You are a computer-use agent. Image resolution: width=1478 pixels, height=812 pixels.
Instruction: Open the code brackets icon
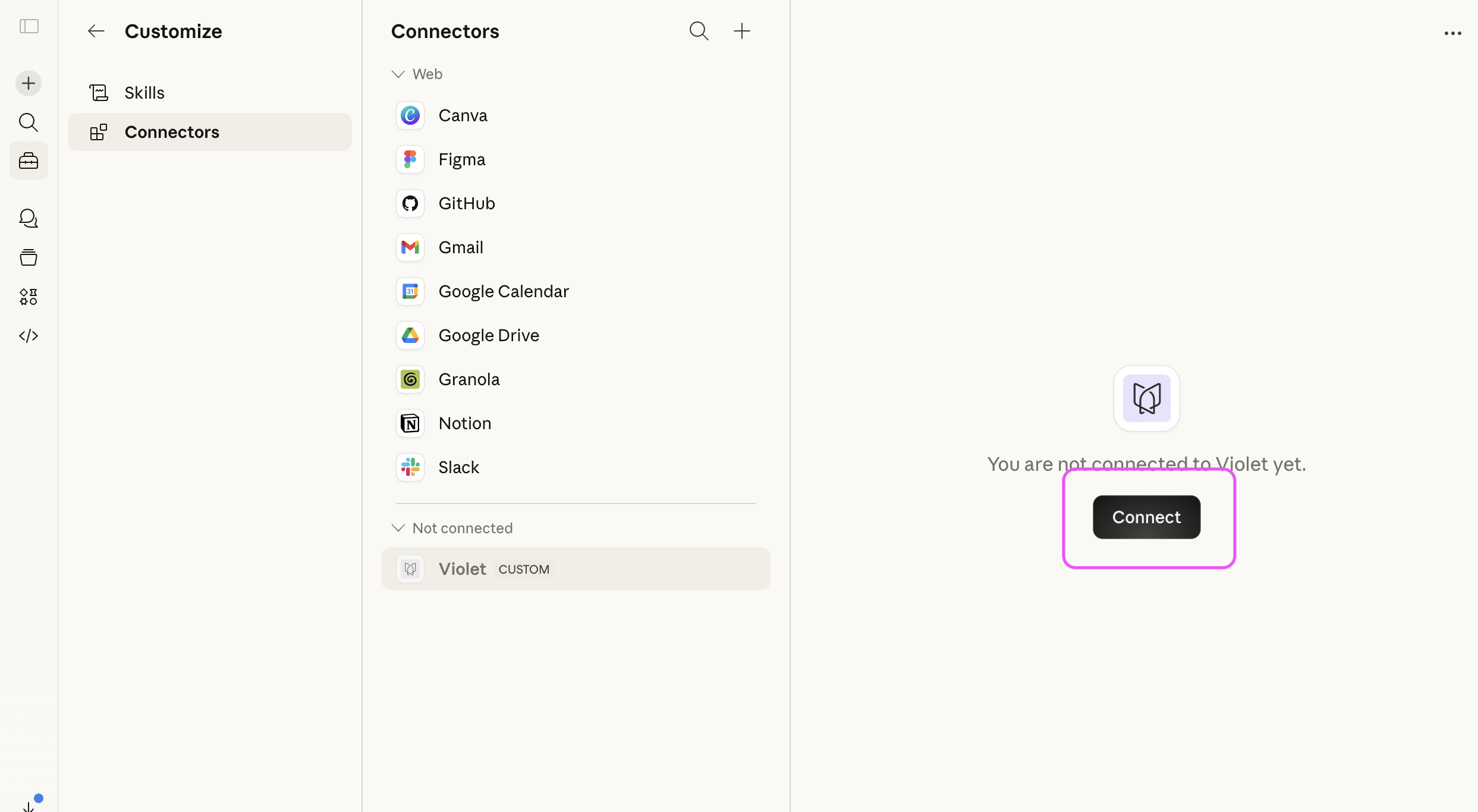[29, 336]
